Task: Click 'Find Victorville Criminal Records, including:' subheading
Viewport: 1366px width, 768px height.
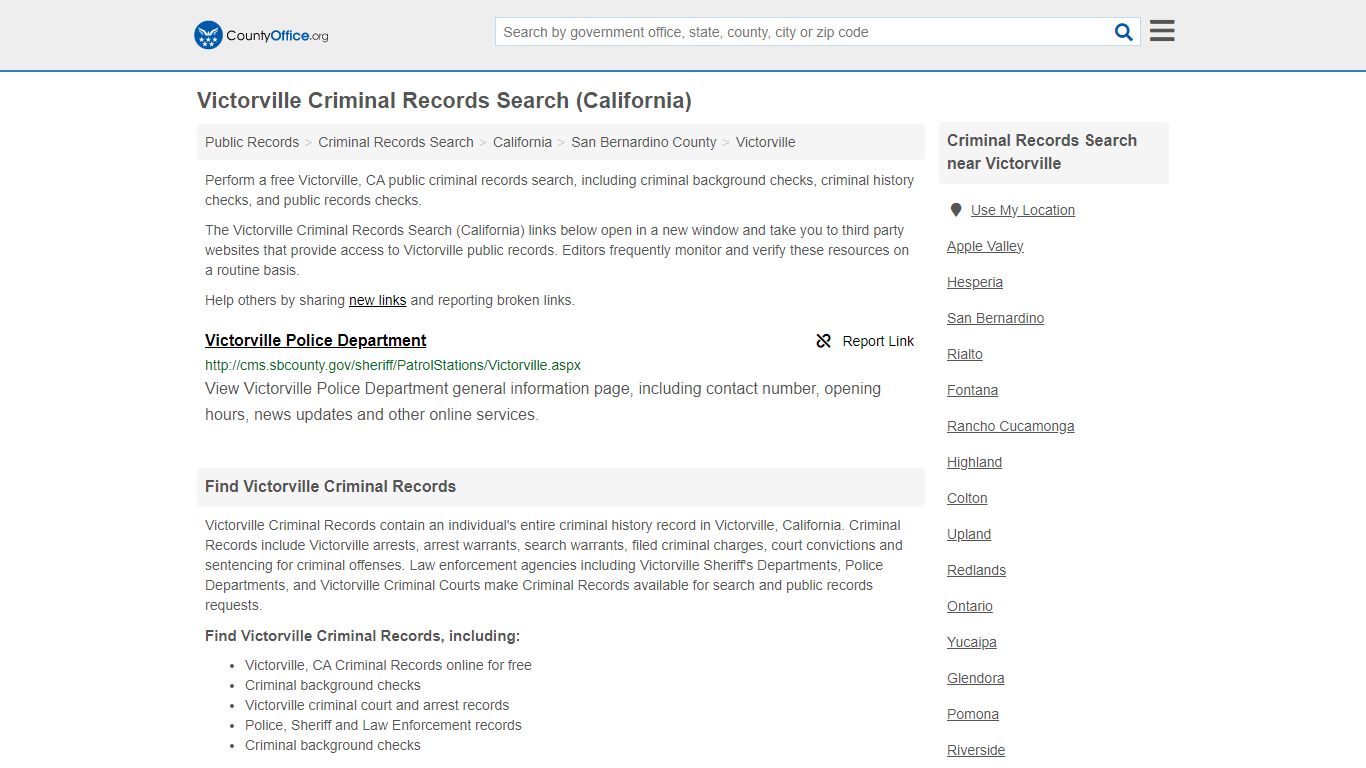Action: (x=362, y=636)
